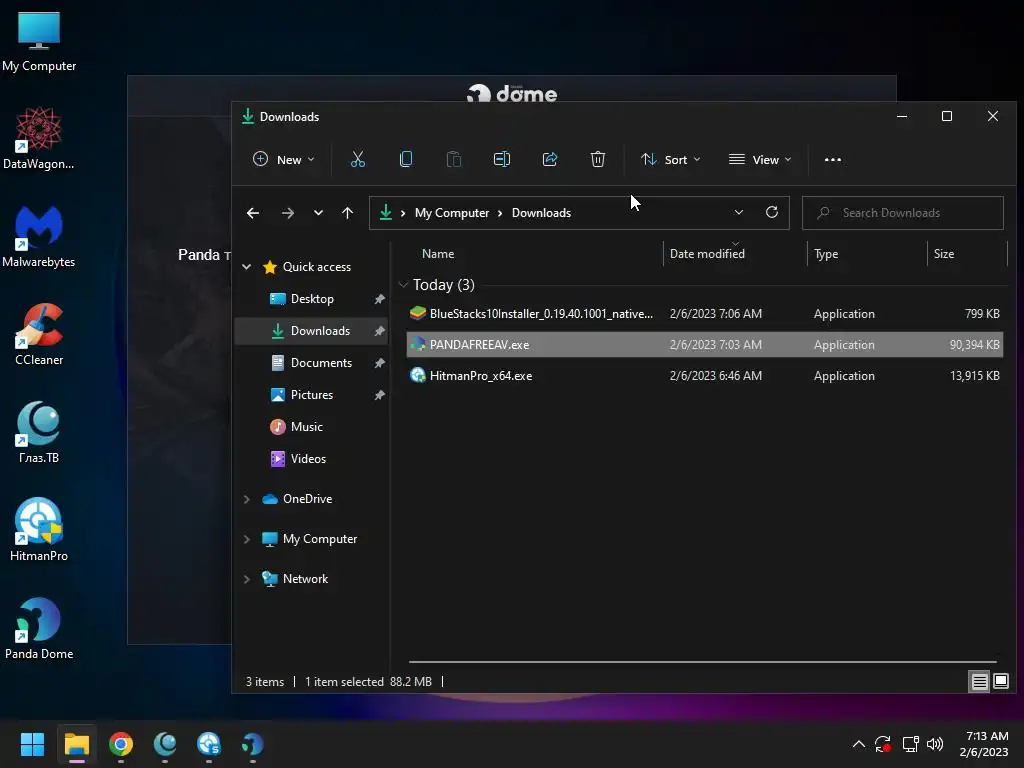Select Downloads in navigation pane
Viewport: 1024px width, 768px height.
click(x=312, y=331)
